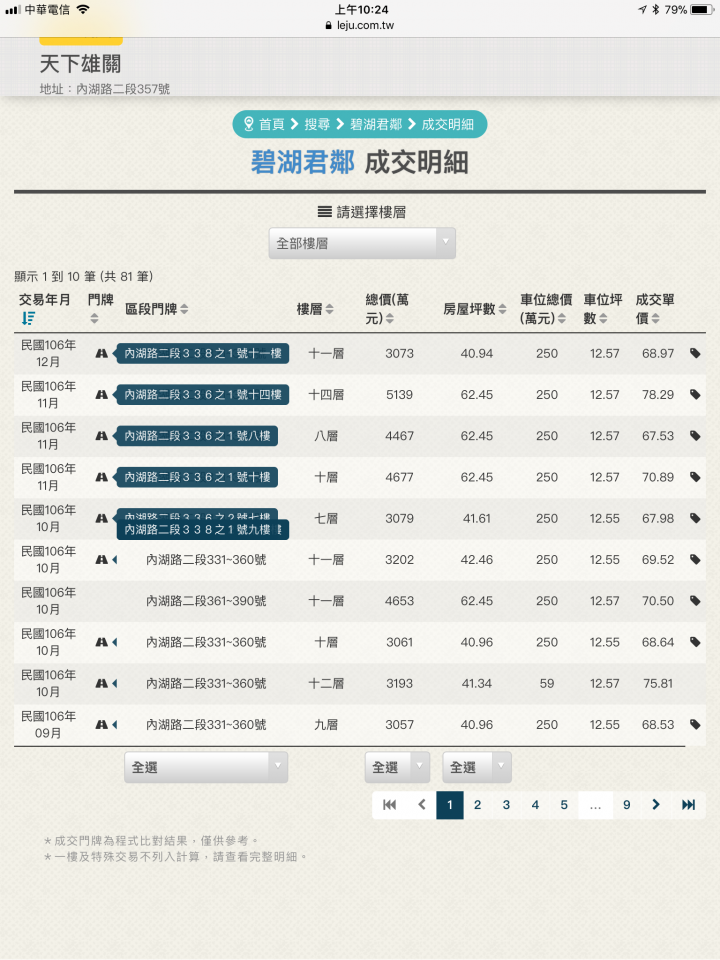Click address tag 內湖路二段336之1號十樓

(197, 477)
